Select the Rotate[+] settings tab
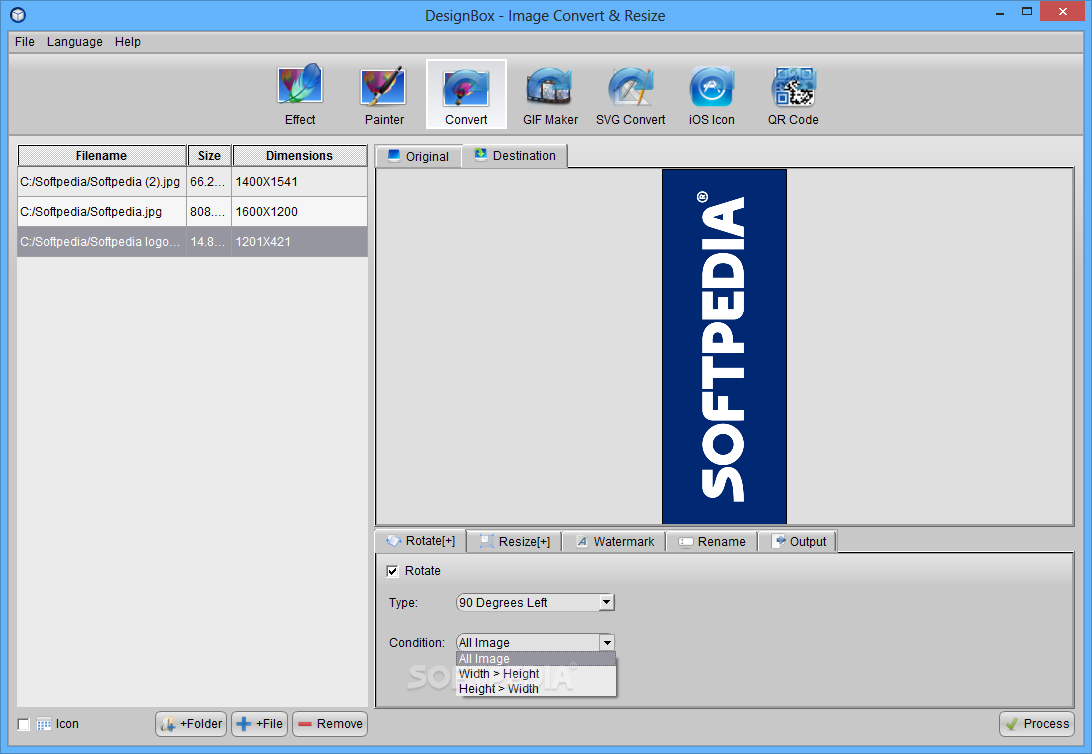The image size is (1092, 754). pos(421,541)
